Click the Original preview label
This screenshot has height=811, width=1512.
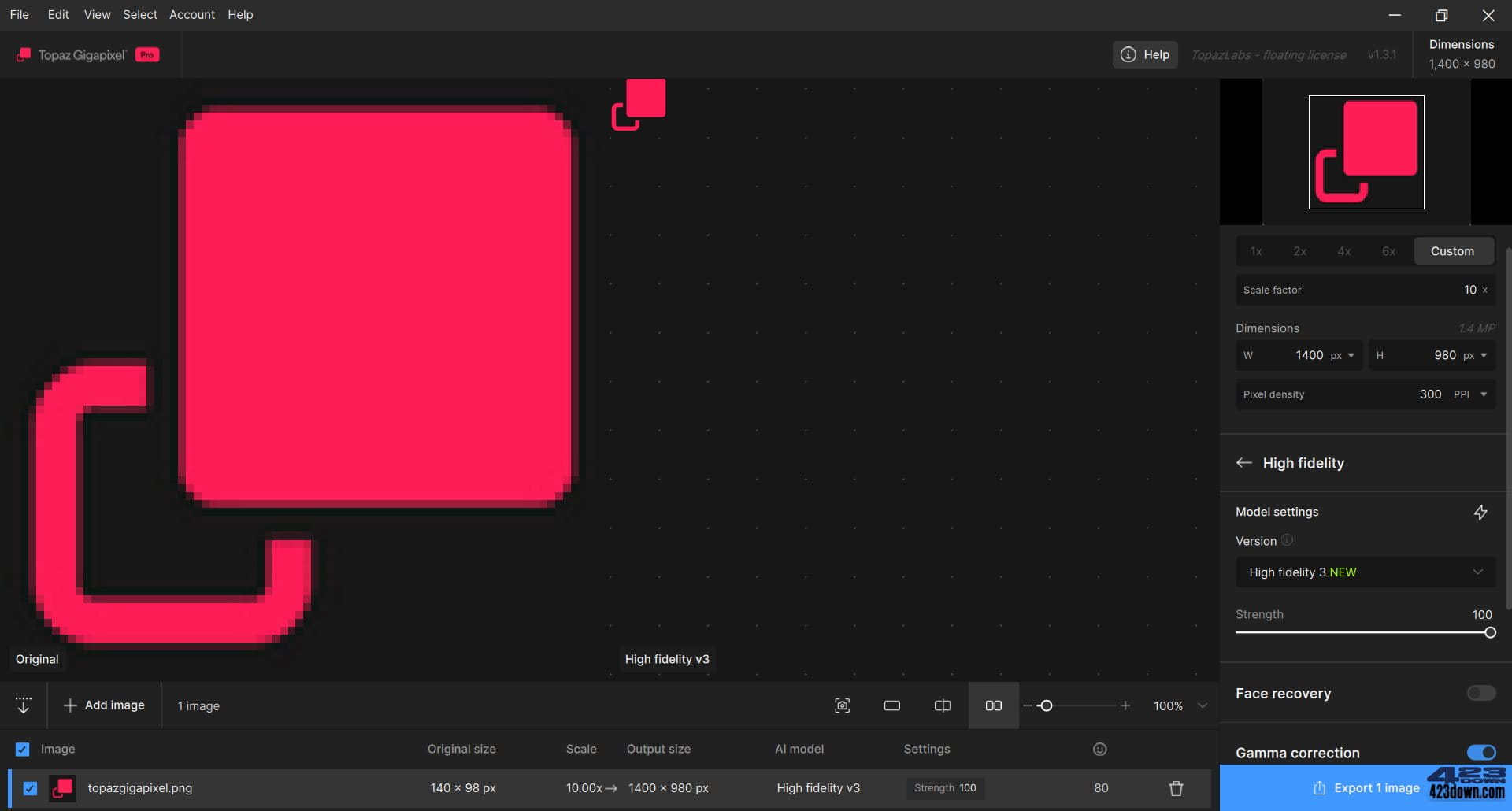tap(37, 659)
